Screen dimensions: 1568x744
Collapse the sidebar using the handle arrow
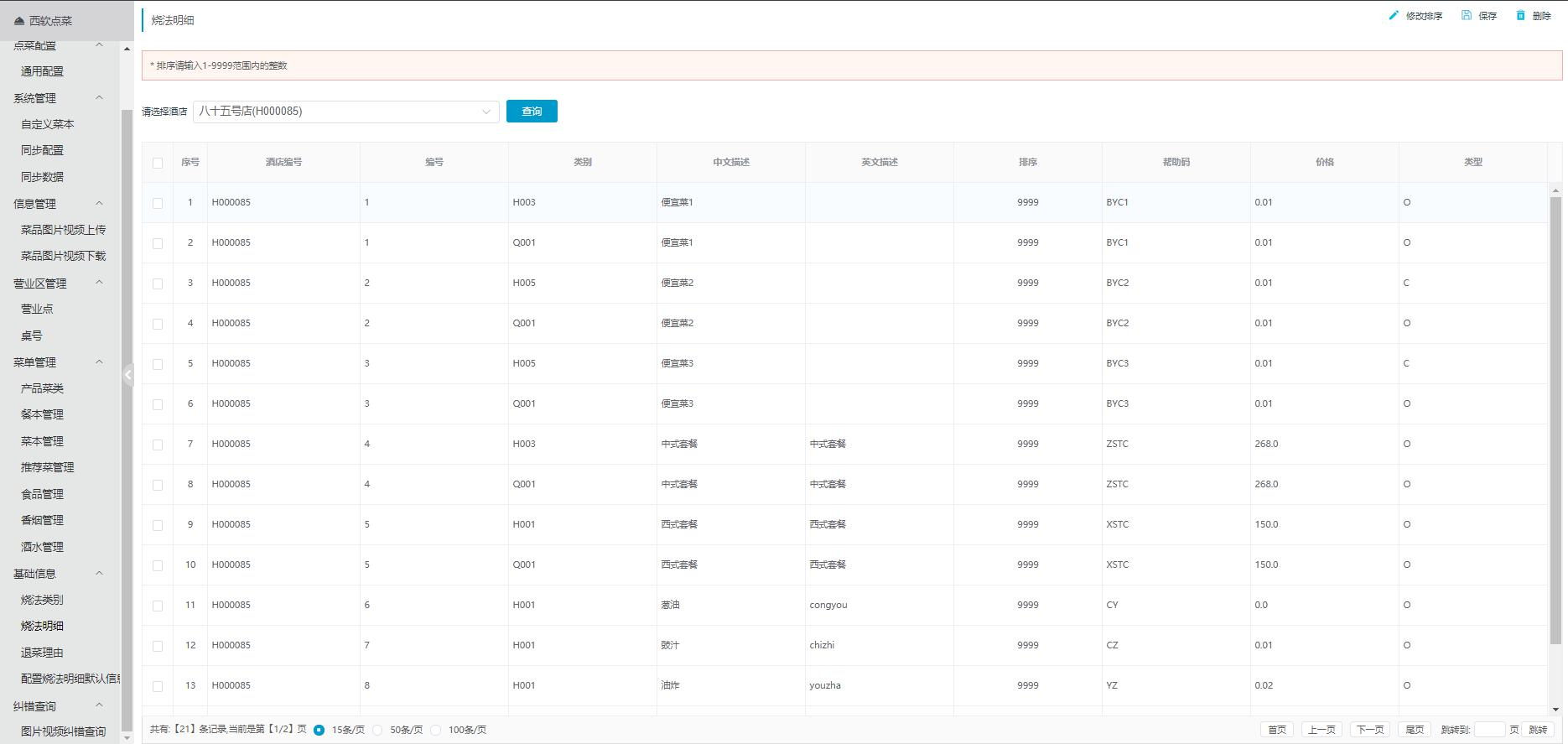[127, 375]
